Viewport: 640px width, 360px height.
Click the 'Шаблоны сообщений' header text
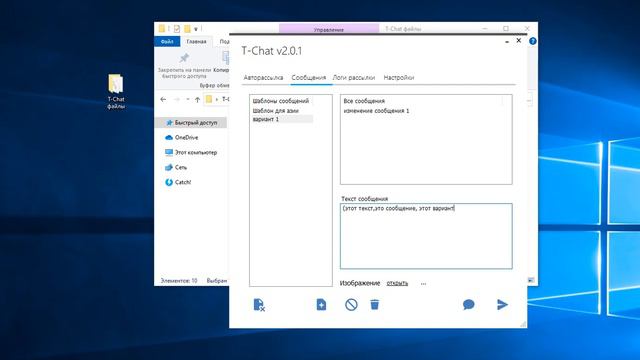pos(281,101)
